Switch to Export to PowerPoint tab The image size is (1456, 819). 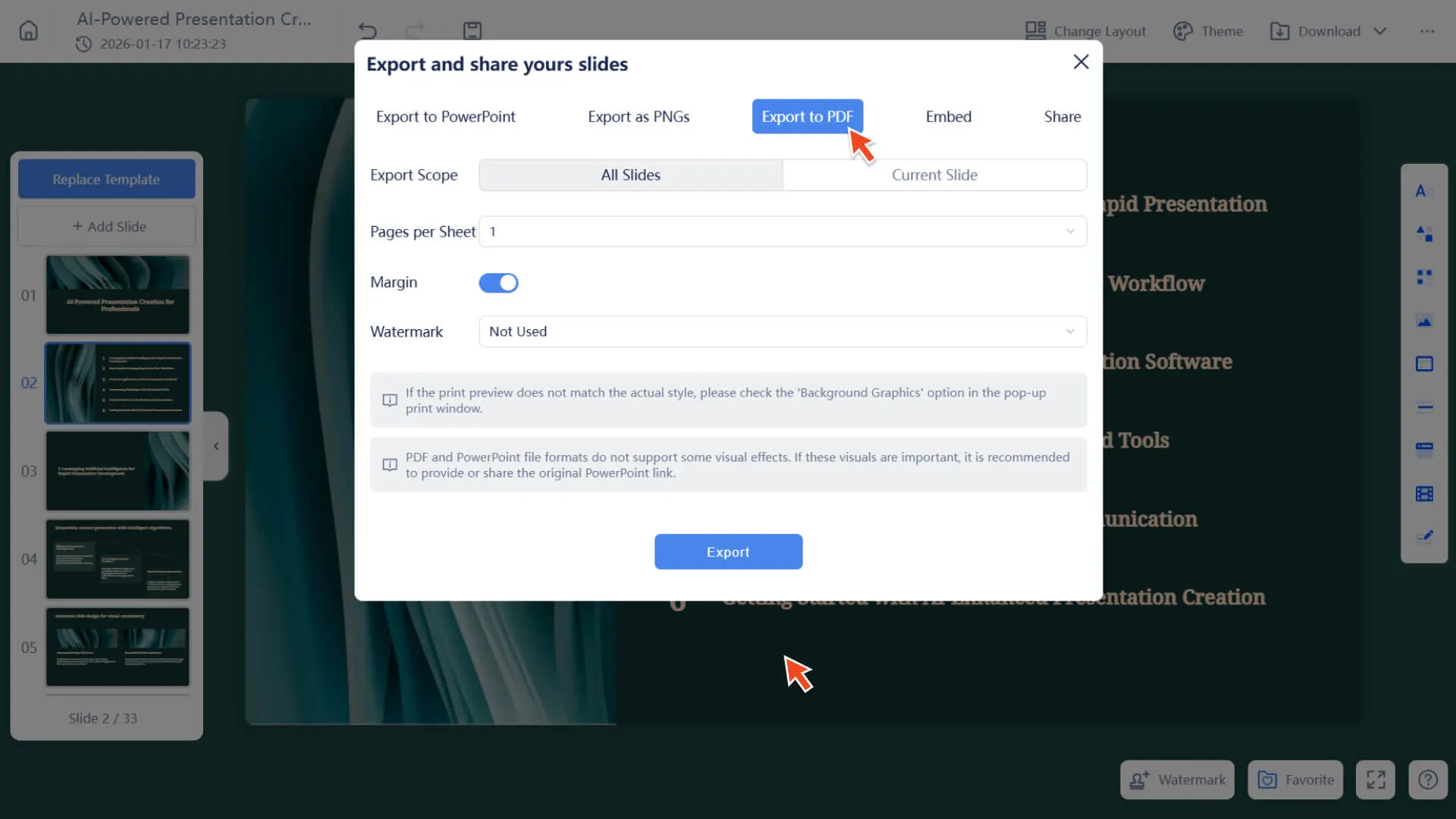coord(445,117)
